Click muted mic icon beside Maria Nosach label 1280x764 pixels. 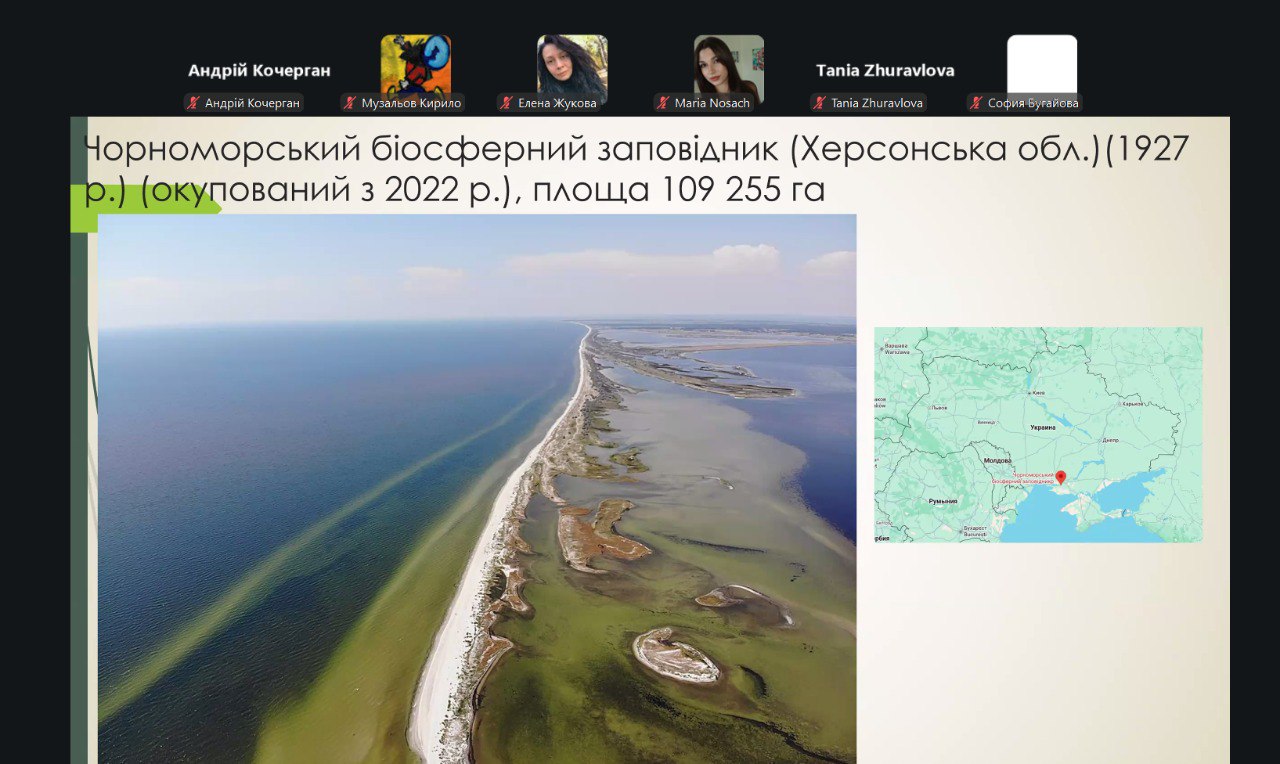[664, 103]
